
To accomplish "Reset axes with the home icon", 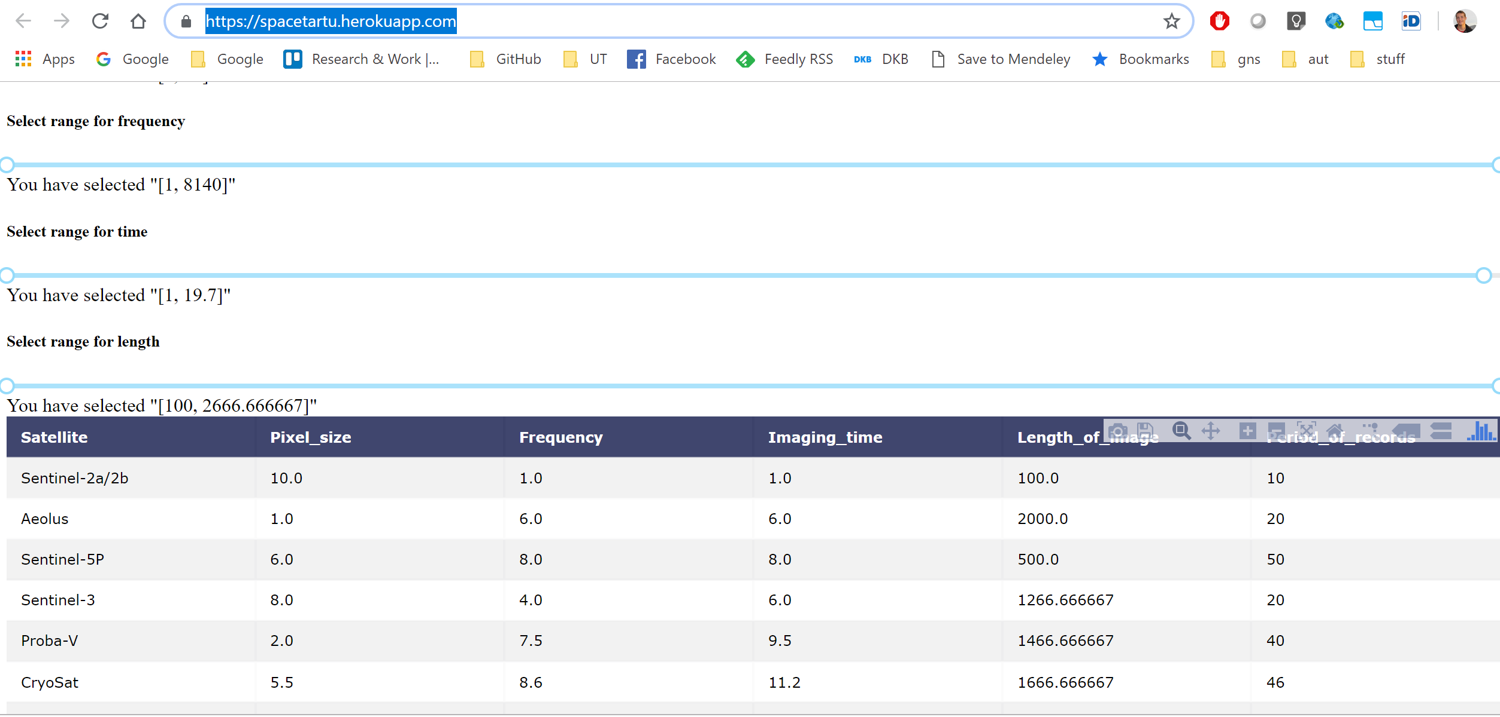I will coord(1335,431).
